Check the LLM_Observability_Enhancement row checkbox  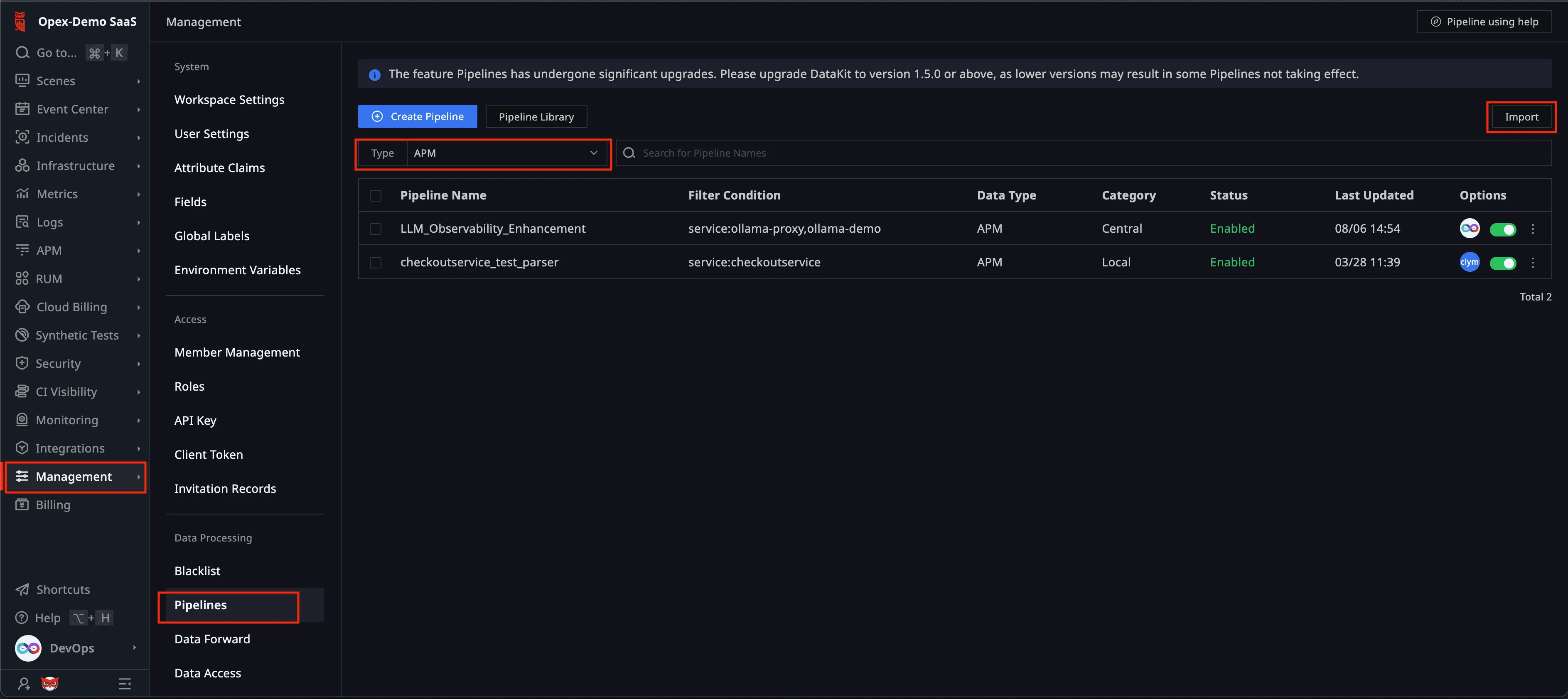pos(376,229)
